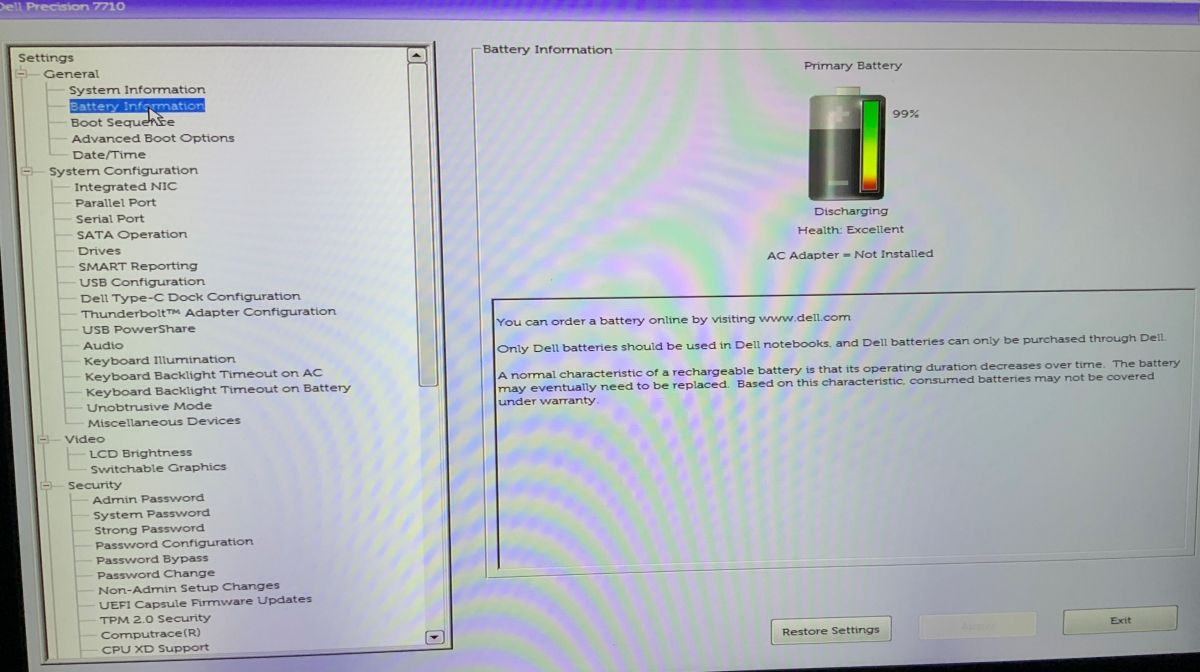Click the Restore Settings button
The image size is (1200, 672).
coord(831,631)
